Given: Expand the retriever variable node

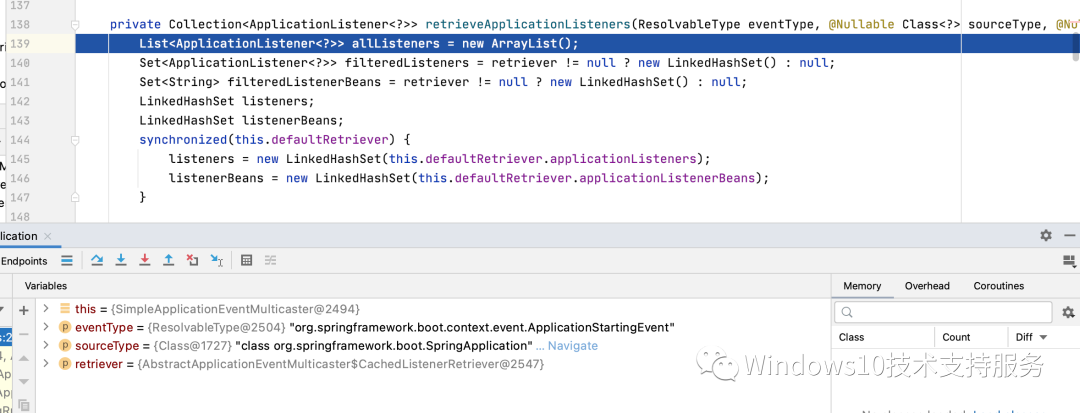Looking at the screenshot, I should (46, 363).
